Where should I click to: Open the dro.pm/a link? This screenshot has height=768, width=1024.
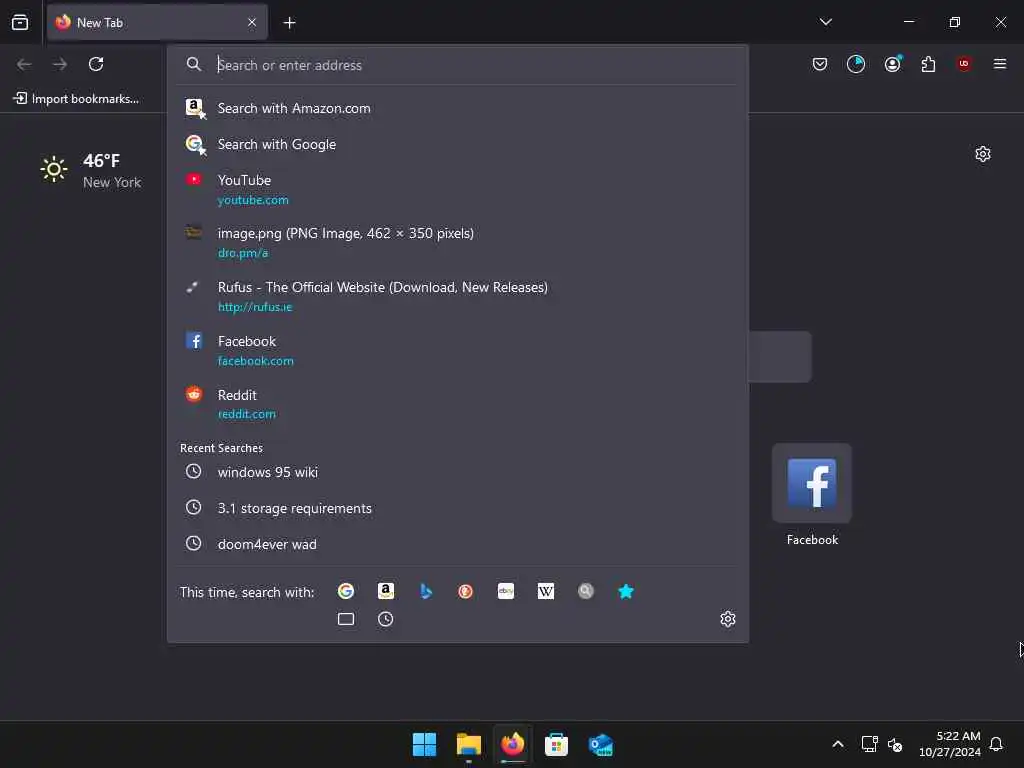[243, 253]
